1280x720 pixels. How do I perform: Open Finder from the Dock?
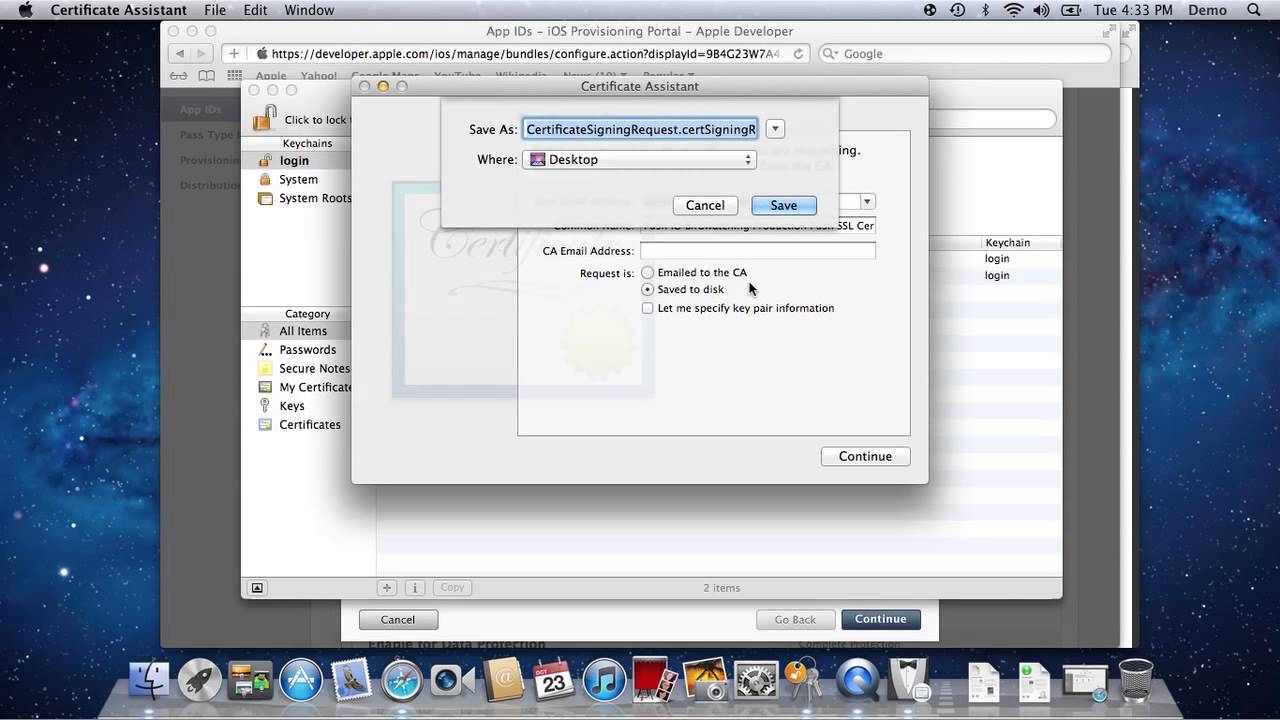(x=150, y=681)
